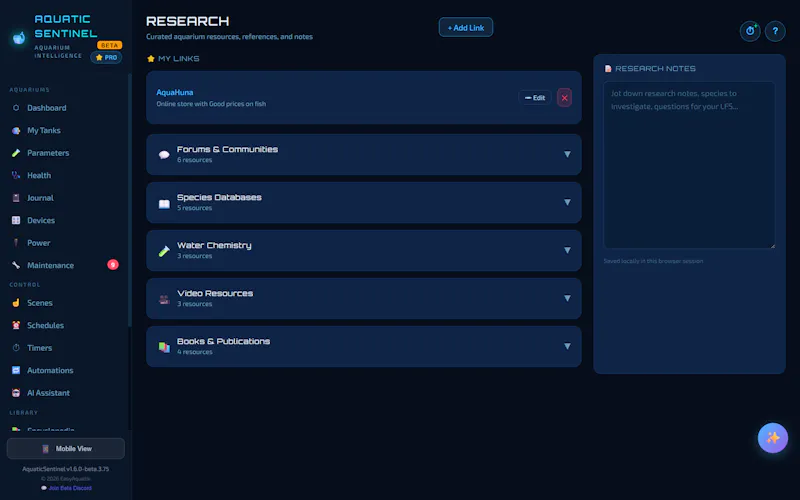Click the Scenes hand icon

click(16, 303)
